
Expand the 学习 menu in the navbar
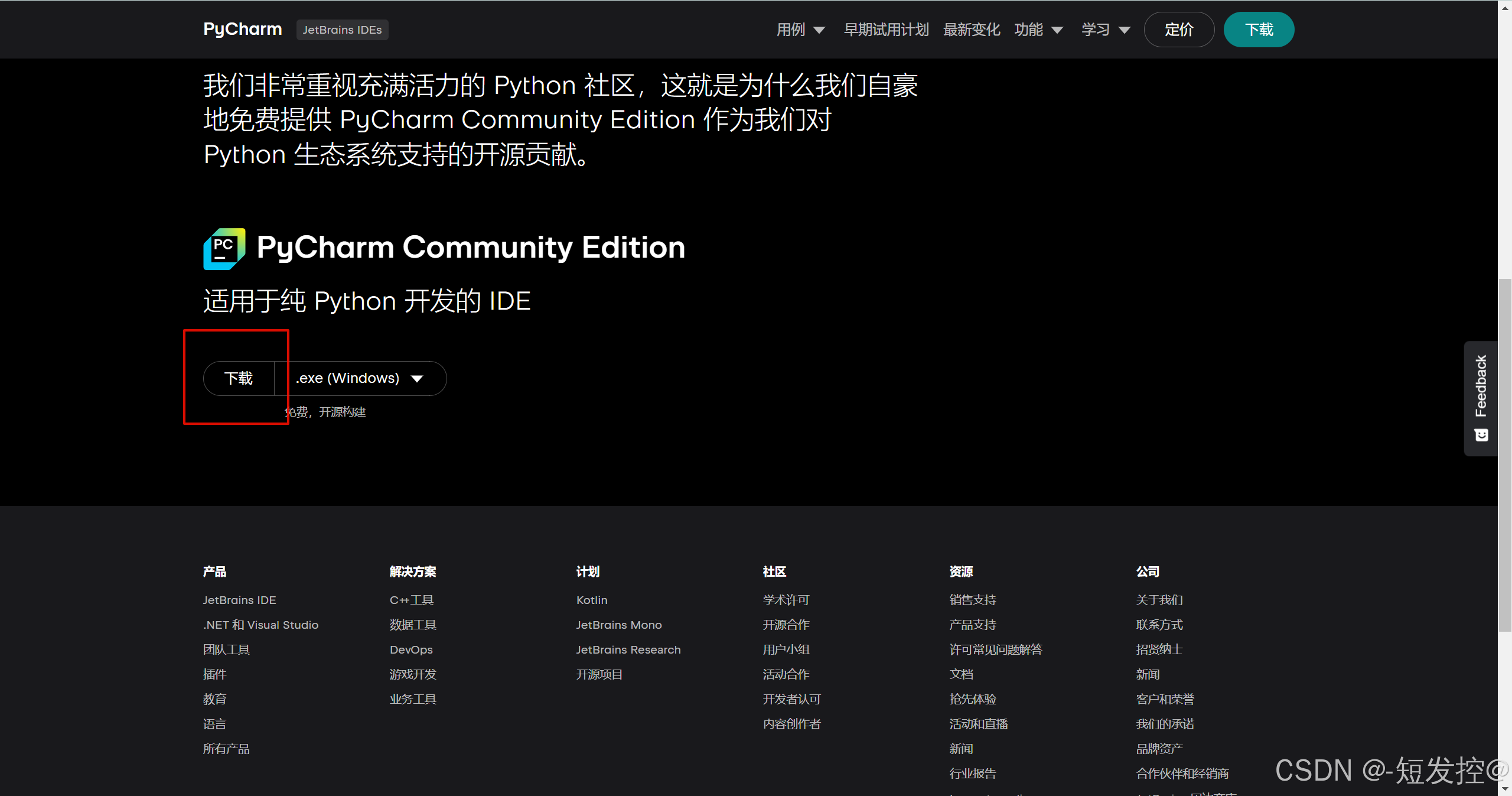click(x=1104, y=30)
